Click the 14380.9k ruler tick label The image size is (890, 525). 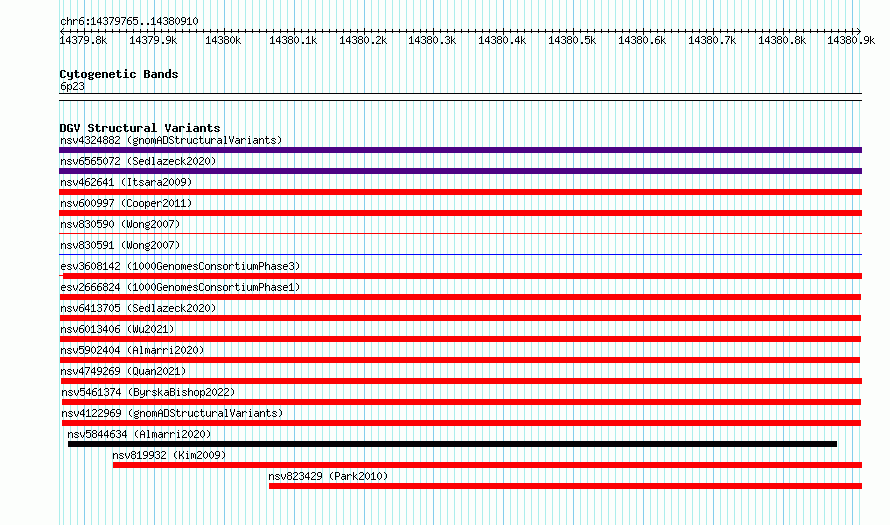click(x=851, y=40)
